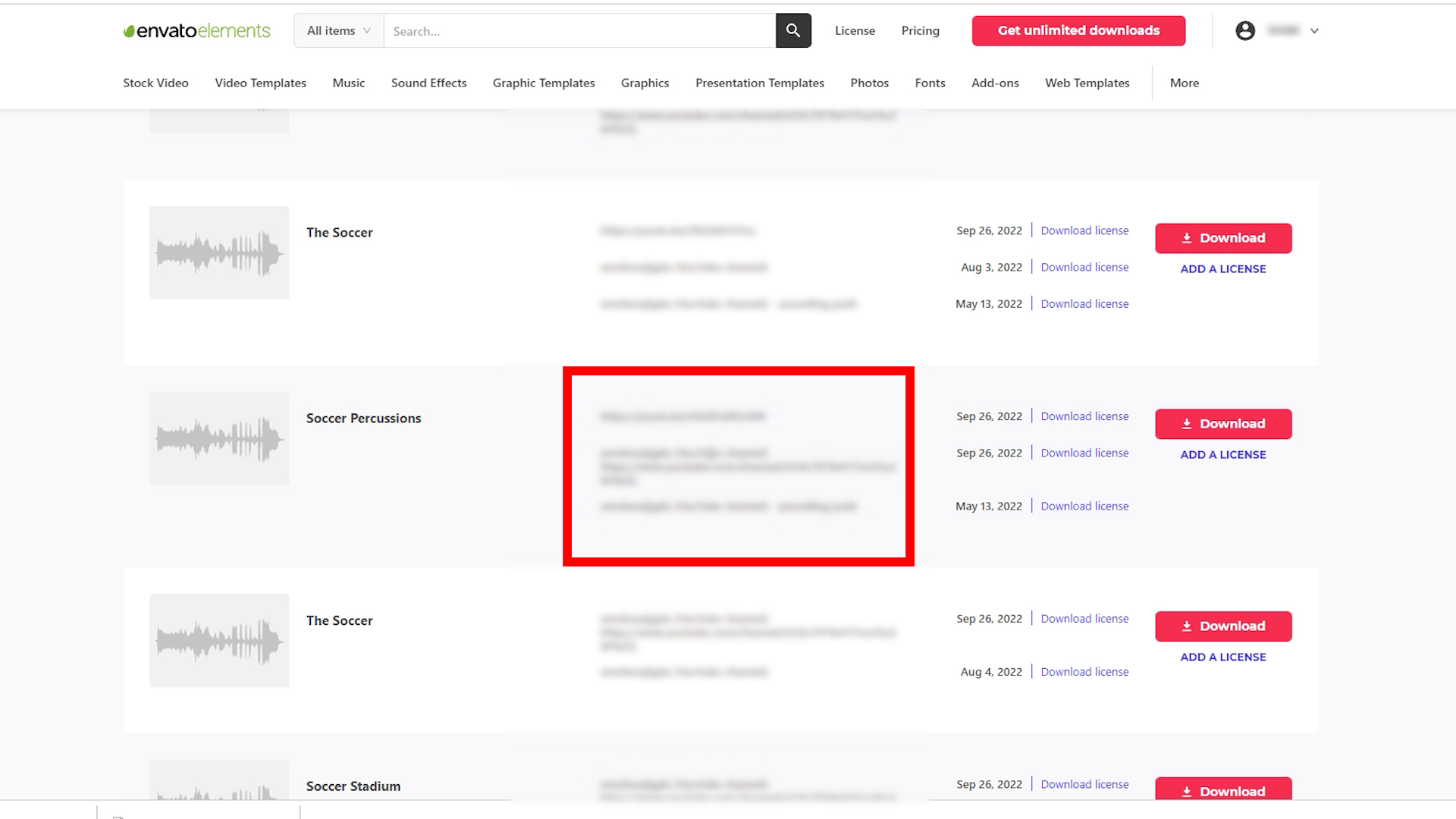This screenshot has width=1456, height=819.
Task: Click the Envato Elements logo
Action: click(196, 30)
